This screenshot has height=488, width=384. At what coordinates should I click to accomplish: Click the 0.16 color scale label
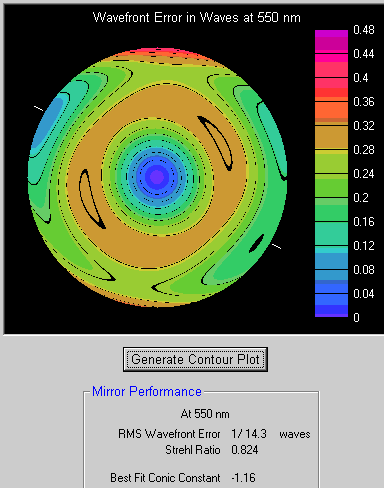pos(364,222)
